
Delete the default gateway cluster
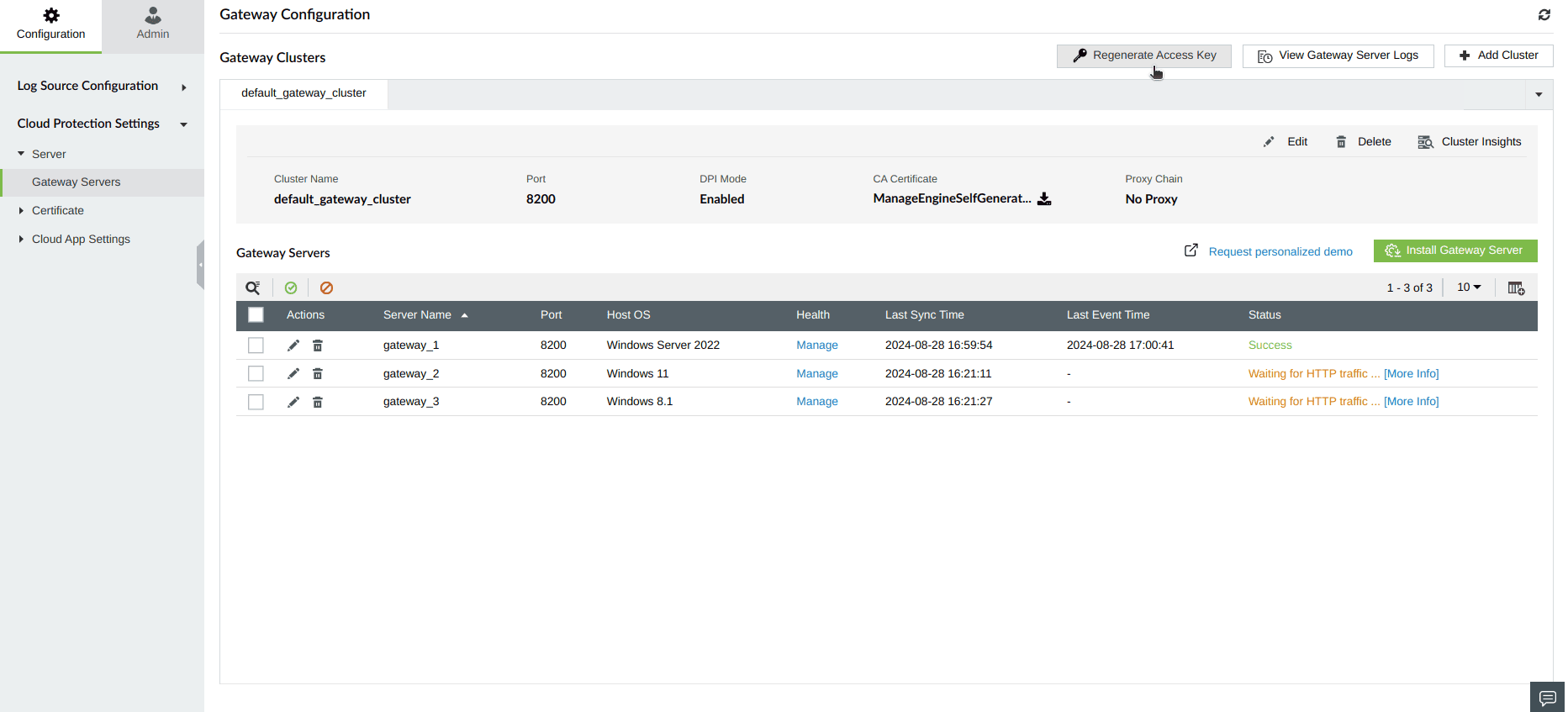(1363, 142)
